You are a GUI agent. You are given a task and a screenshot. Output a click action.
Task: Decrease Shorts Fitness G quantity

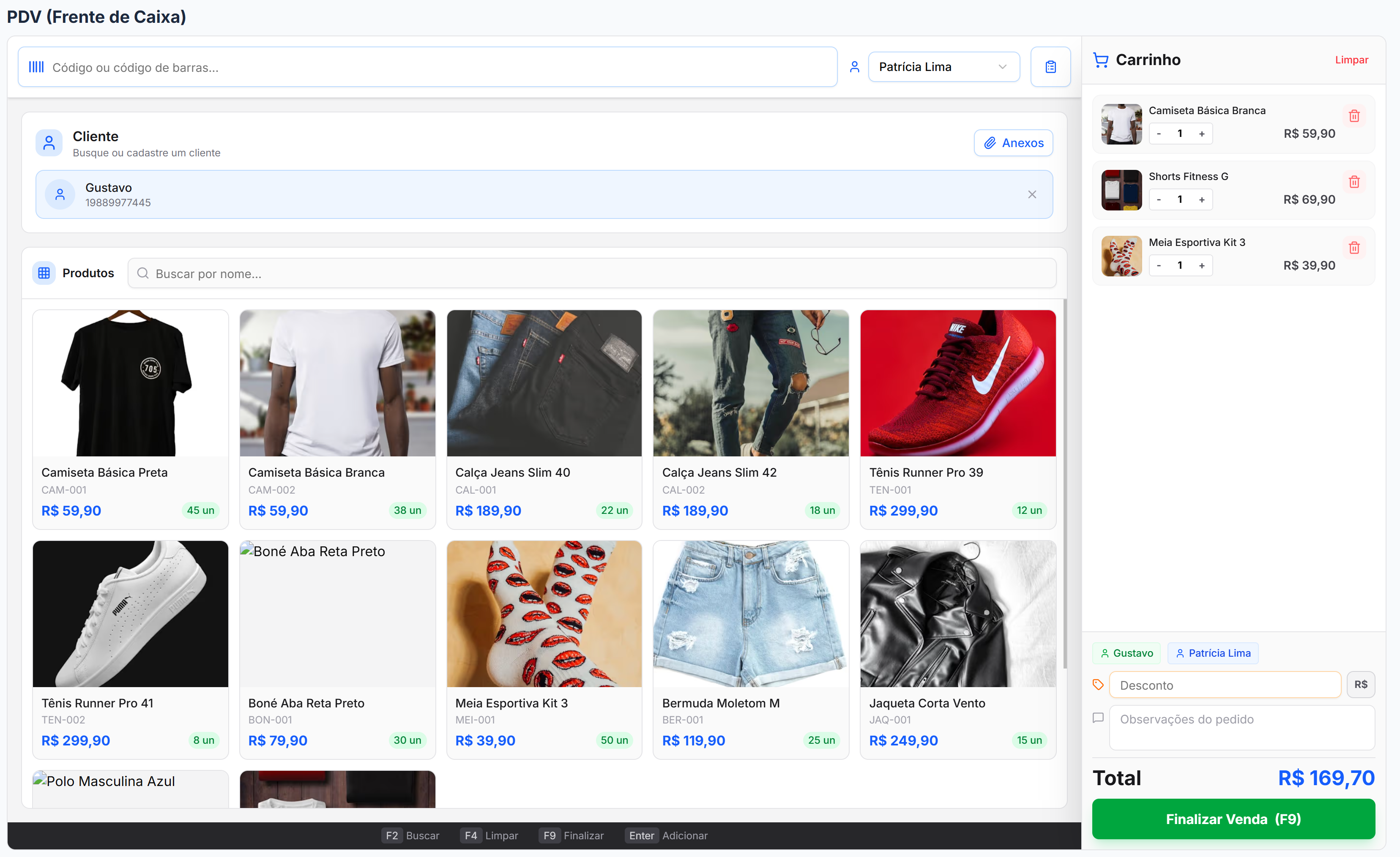tap(1159, 200)
